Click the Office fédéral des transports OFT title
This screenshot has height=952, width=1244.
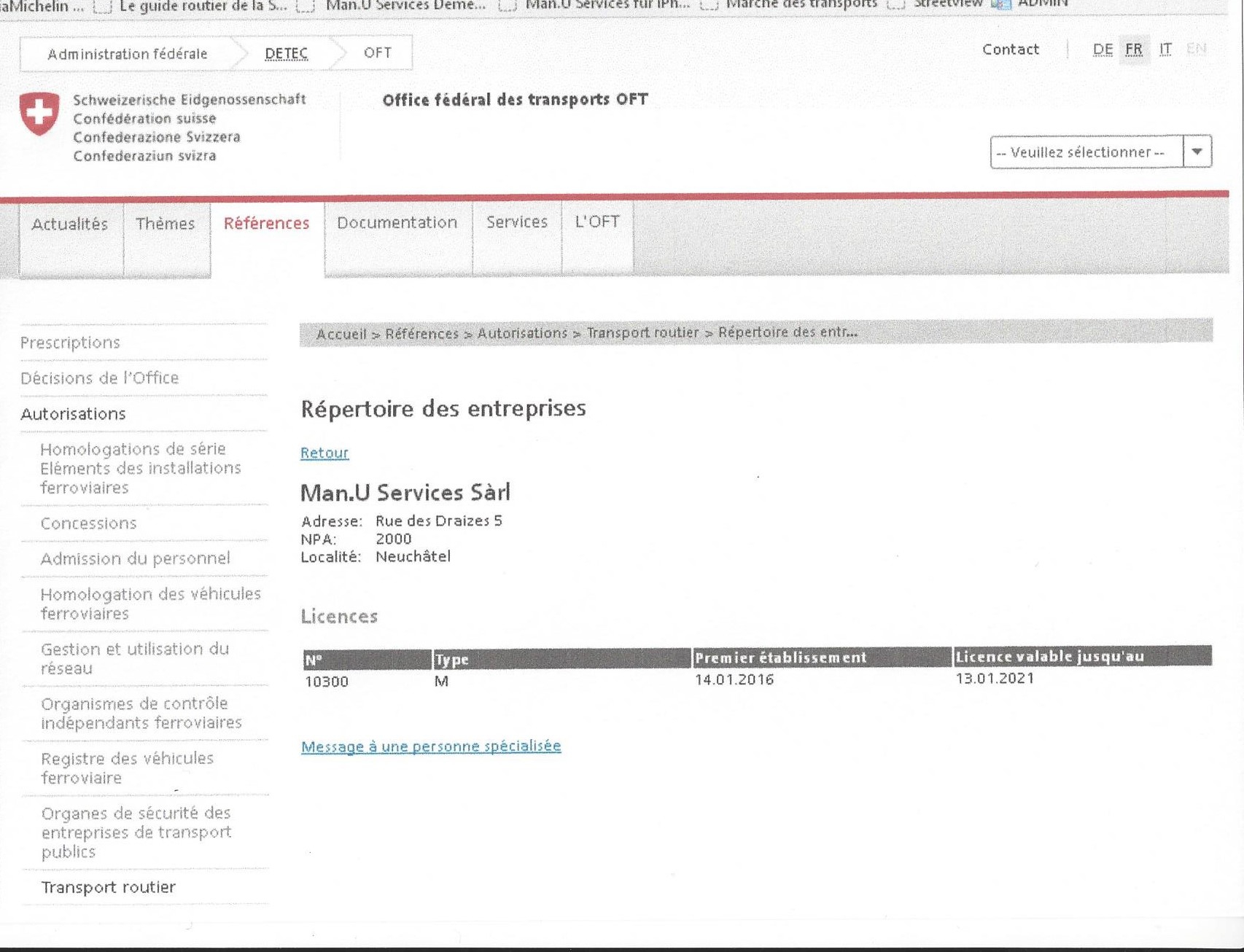coord(515,100)
